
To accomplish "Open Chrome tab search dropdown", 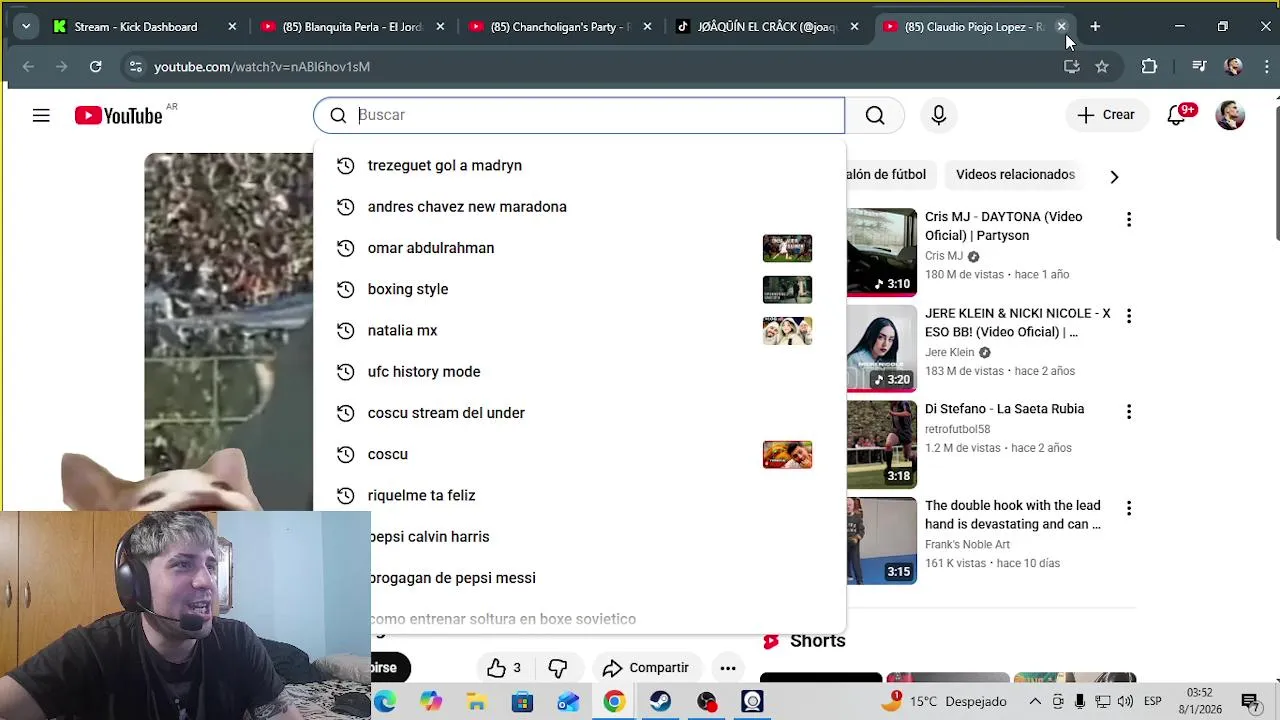I will pos(26,27).
